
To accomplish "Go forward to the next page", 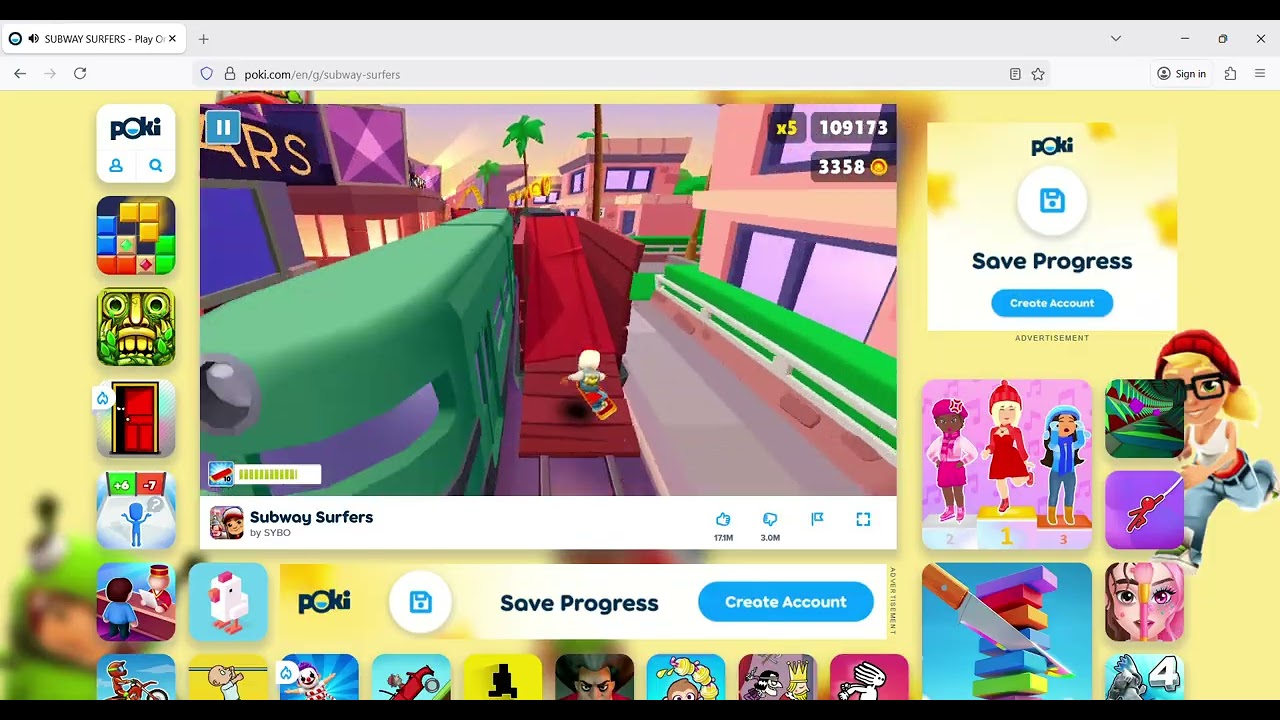I will pos(50,74).
